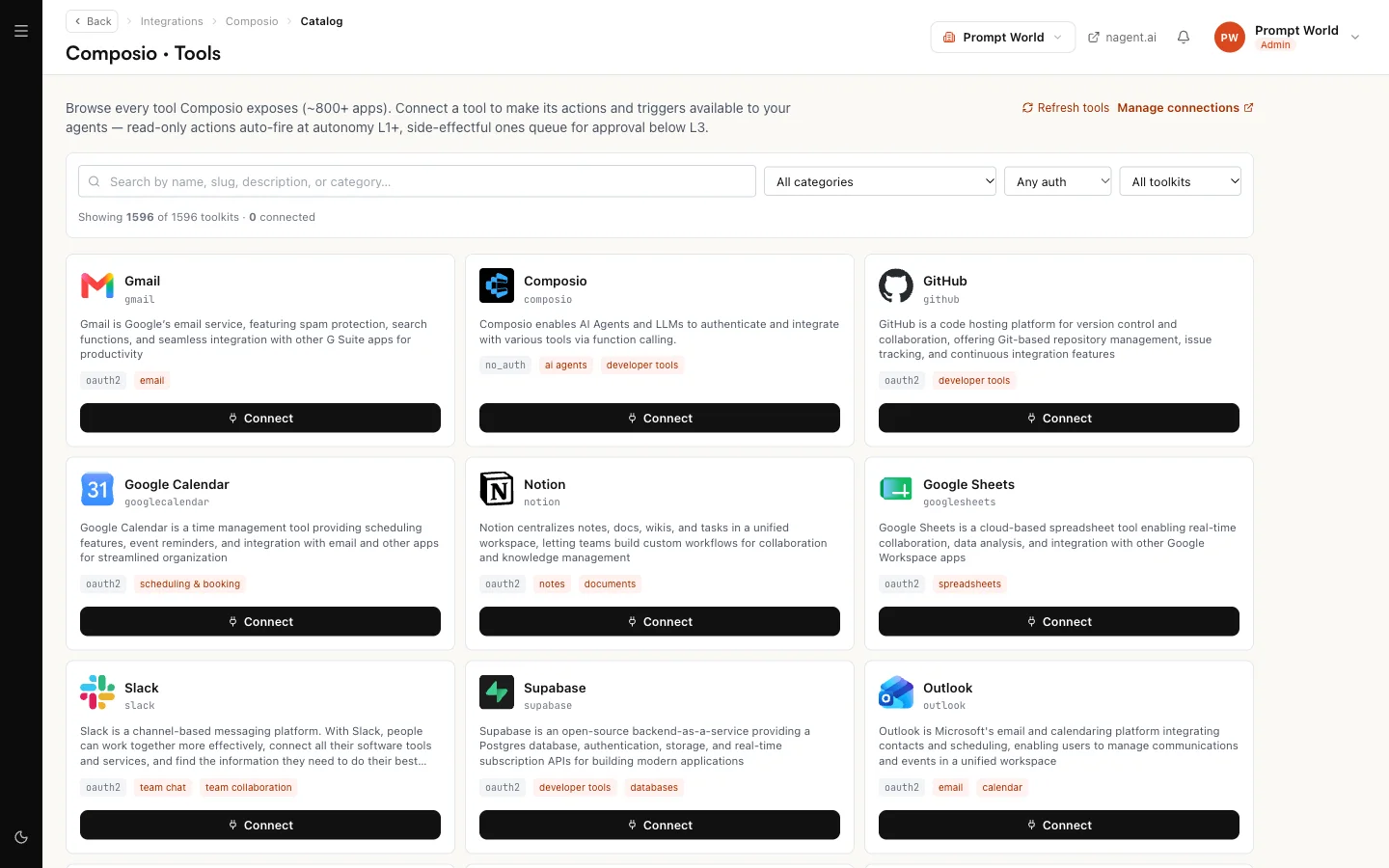This screenshot has width=1389, height=868.
Task: Connect the Notion toolkit
Action: coord(660,622)
